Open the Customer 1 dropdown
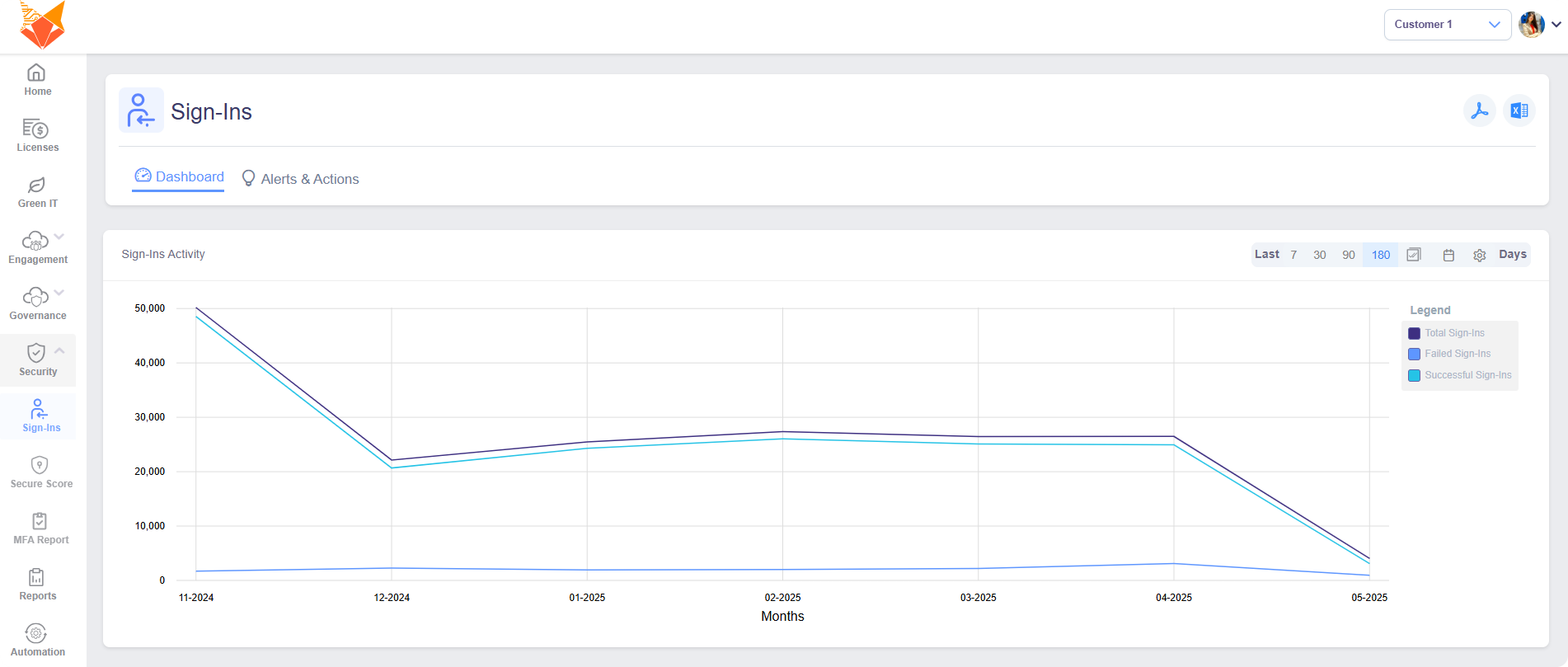 1446,25
